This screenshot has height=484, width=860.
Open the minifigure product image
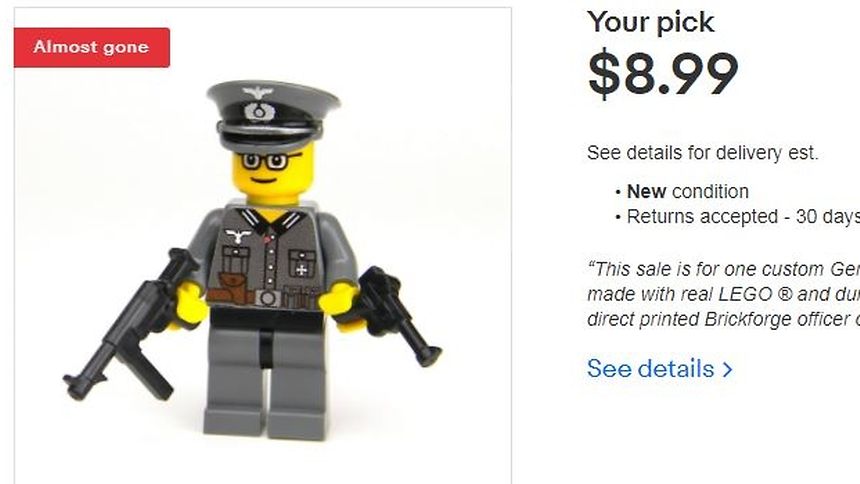263,245
